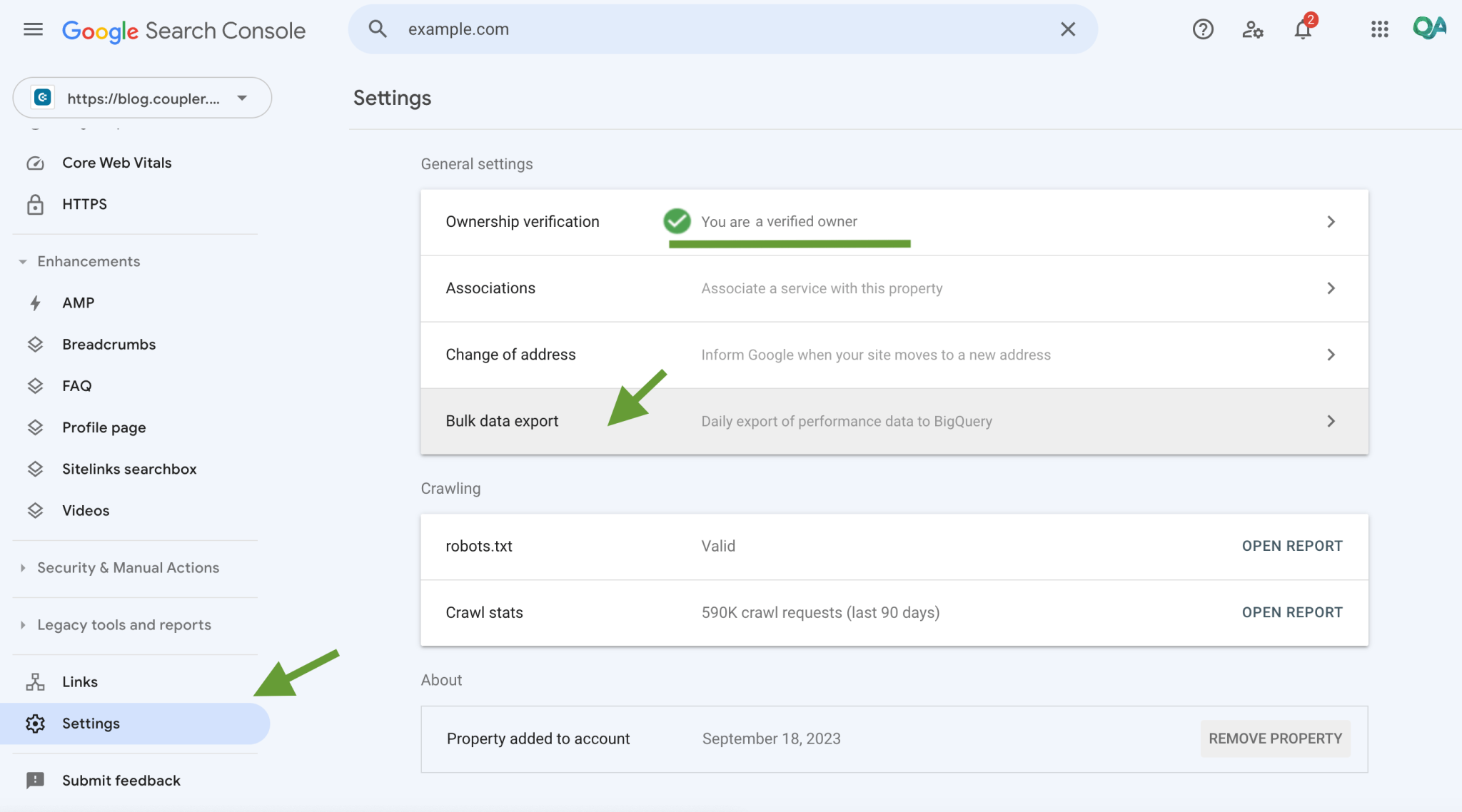The height and width of the screenshot is (812, 1462).
Task: Open the property selector dropdown
Action: pyautogui.click(x=242, y=98)
